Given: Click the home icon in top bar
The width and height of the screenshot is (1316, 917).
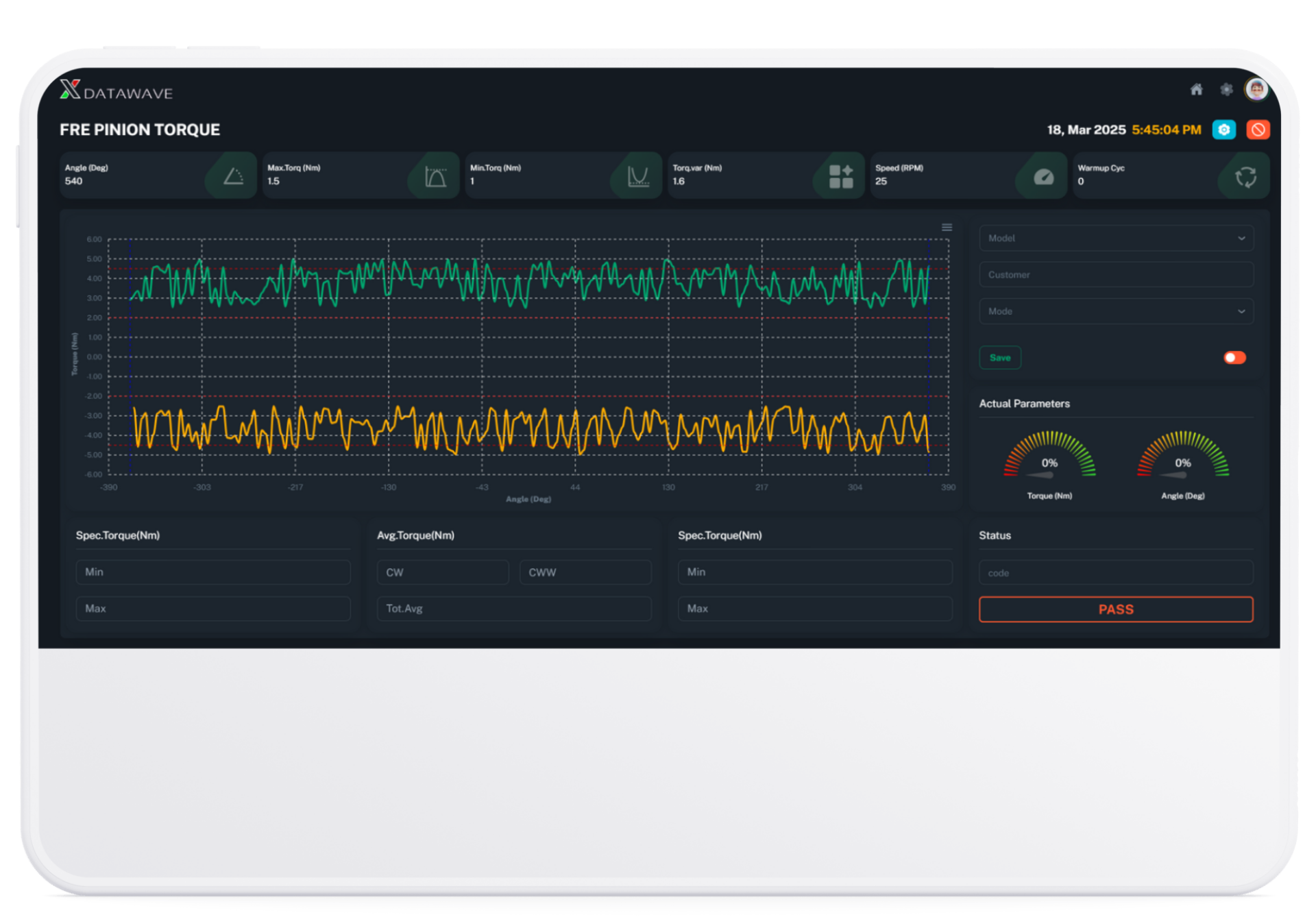Looking at the screenshot, I should (x=1196, y=90).
